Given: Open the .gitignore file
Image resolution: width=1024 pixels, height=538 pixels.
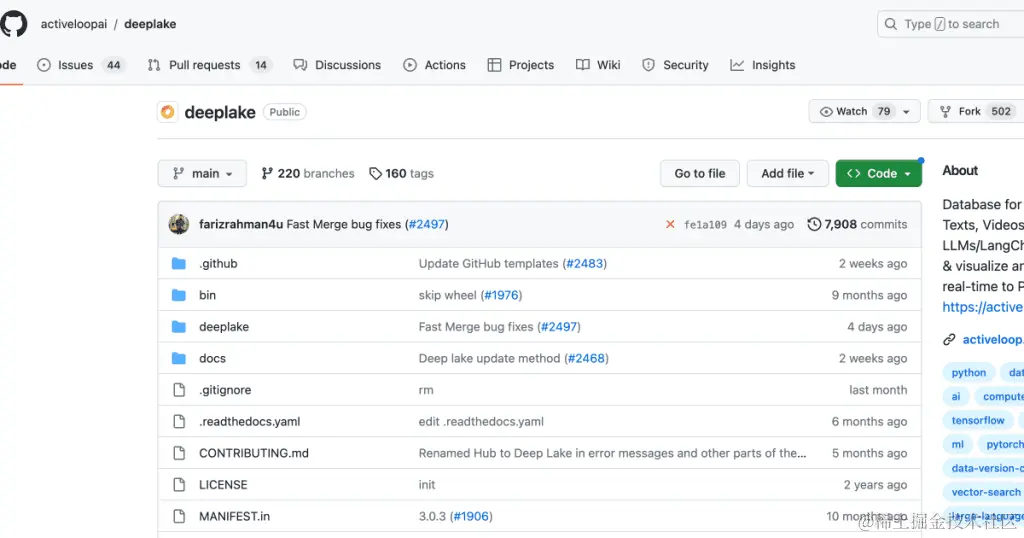Looking at the screenshot, I should click(225, 390).
